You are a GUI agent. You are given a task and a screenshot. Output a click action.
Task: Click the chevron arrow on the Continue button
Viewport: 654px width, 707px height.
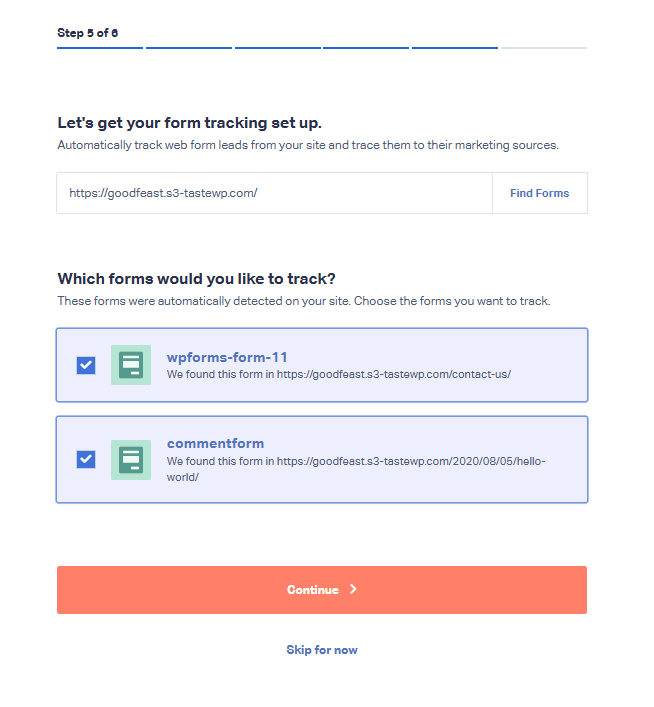[x=353, y=589]
